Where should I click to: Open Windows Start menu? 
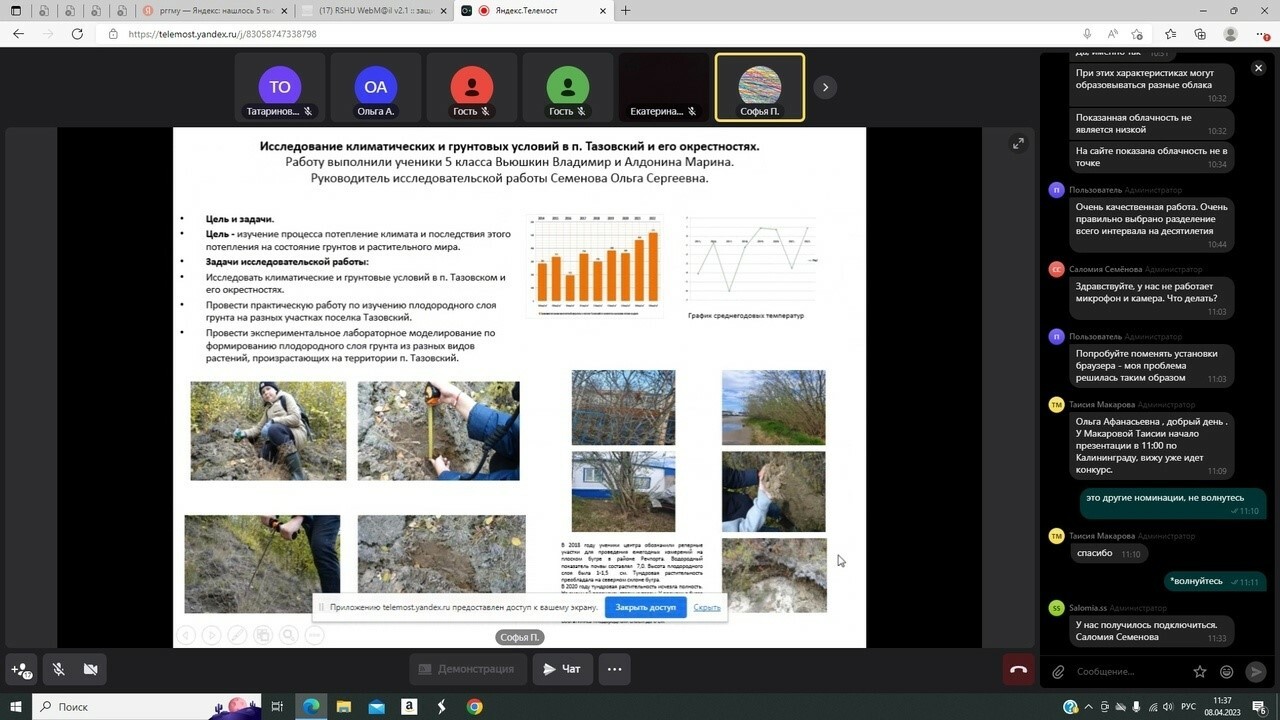(x=16, y=707)
